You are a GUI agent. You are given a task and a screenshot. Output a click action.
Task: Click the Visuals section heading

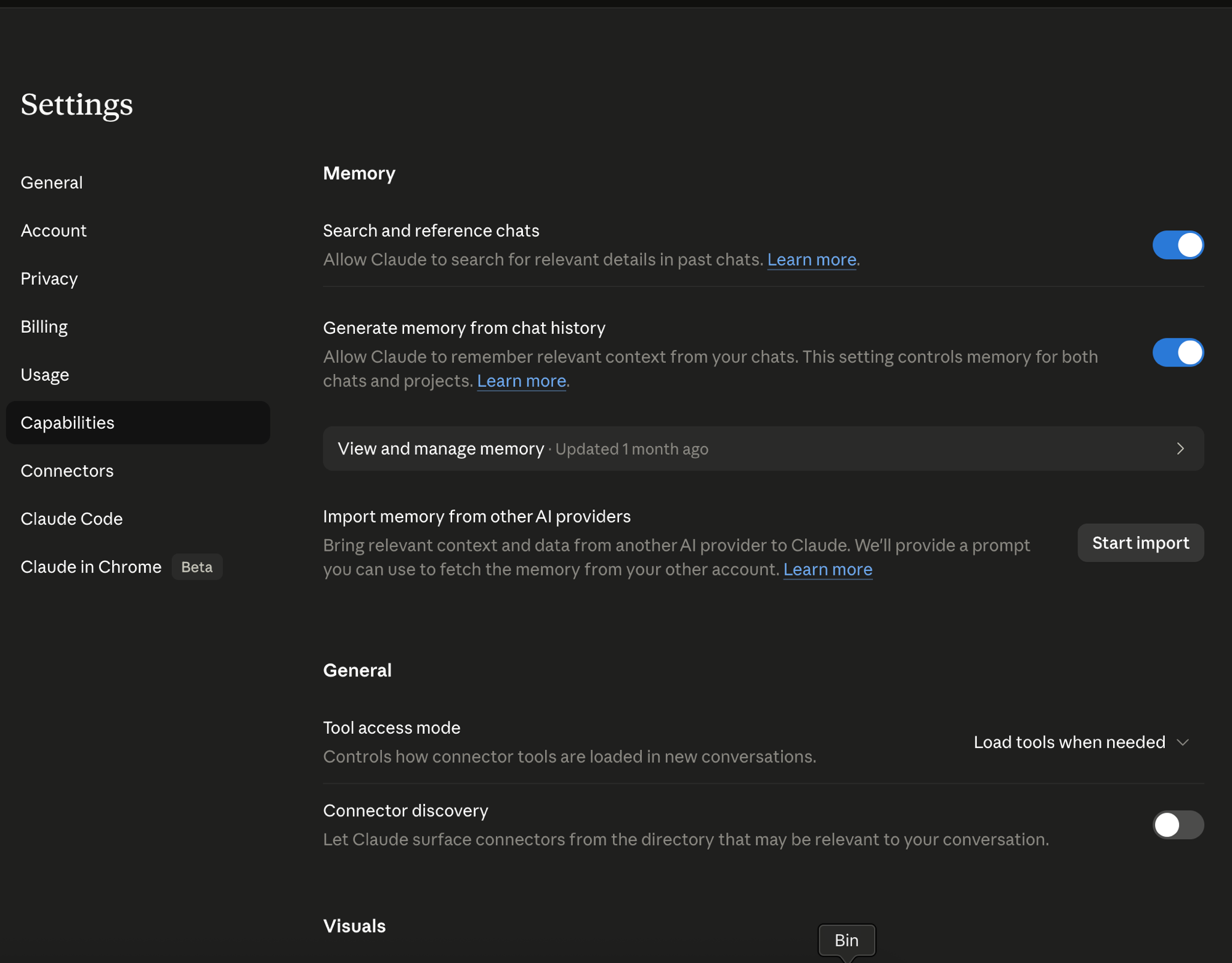[354, 926]
